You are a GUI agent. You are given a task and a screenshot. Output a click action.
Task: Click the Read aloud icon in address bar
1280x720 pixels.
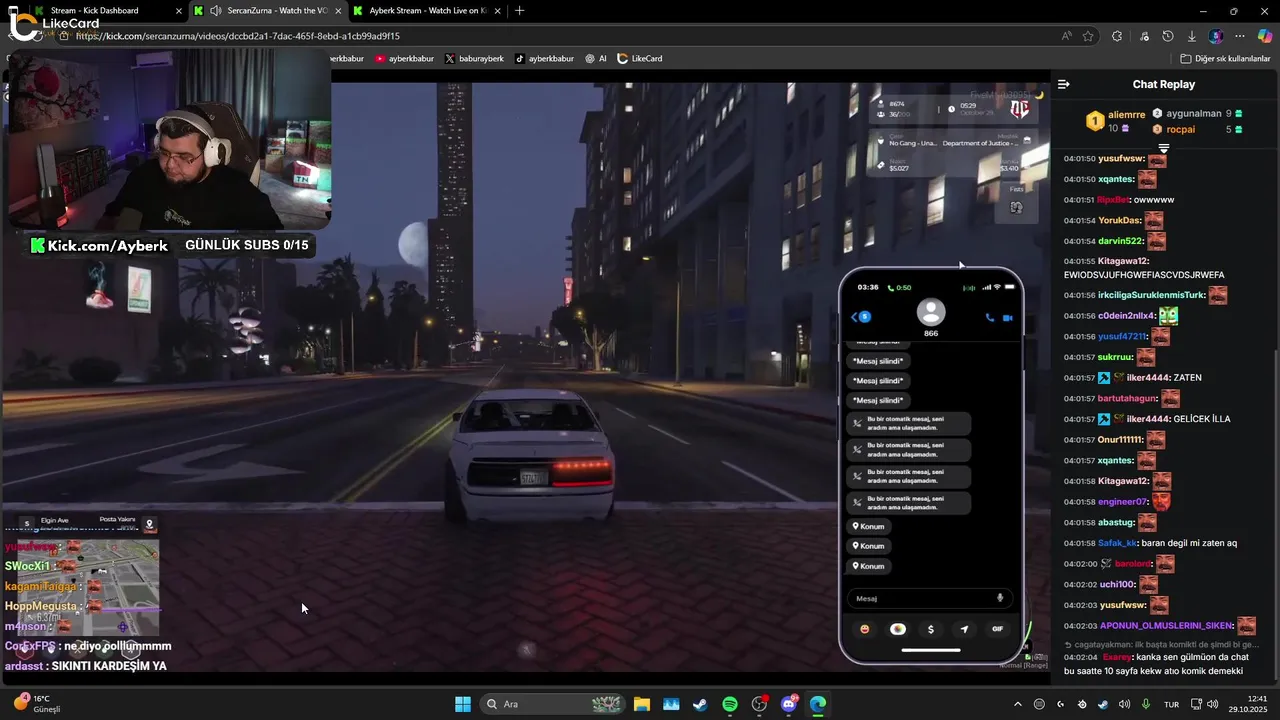[x=1067, y=36]
